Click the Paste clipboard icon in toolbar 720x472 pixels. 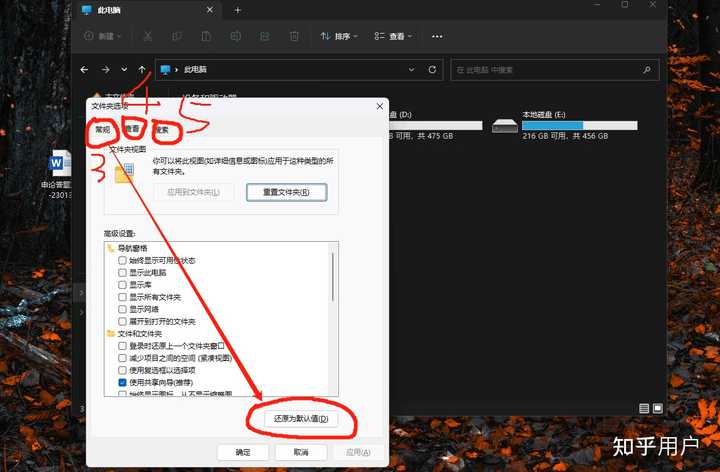[x=206, y=36]
